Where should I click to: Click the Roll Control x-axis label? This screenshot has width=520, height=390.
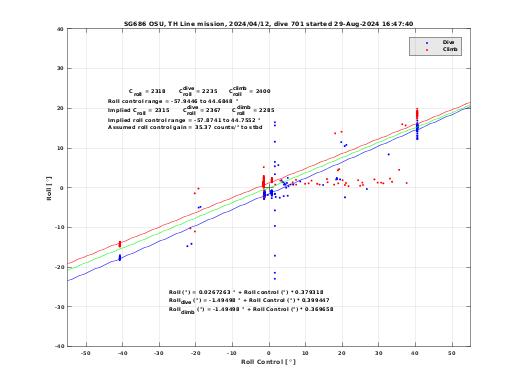pos(268,362)
